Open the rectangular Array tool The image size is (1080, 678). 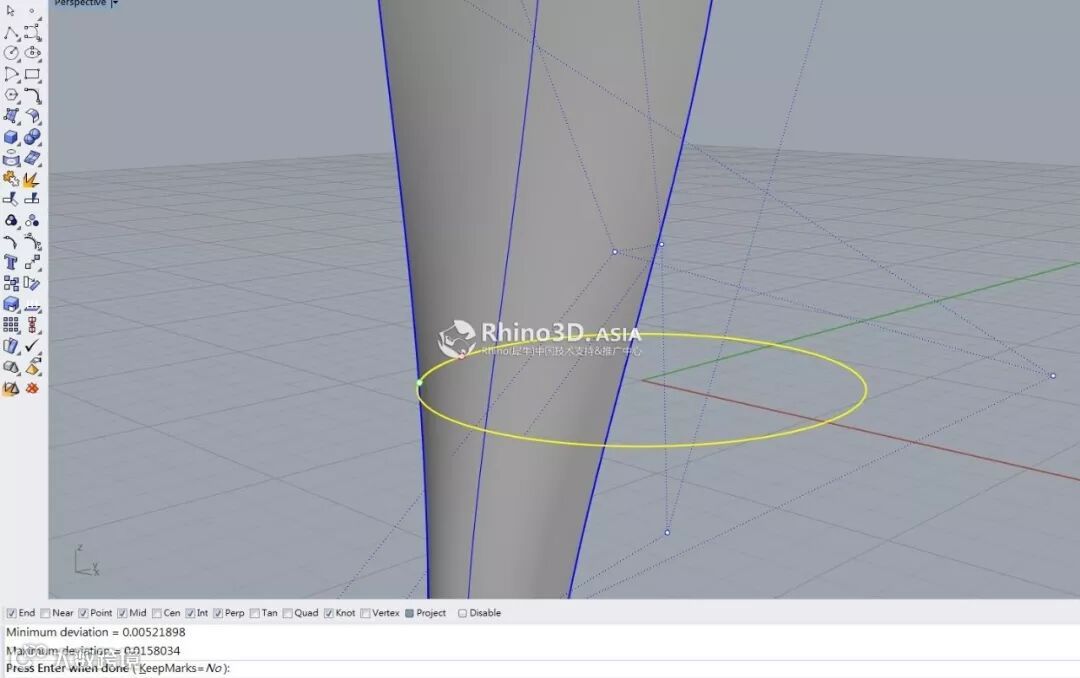(x=11, y=325)
